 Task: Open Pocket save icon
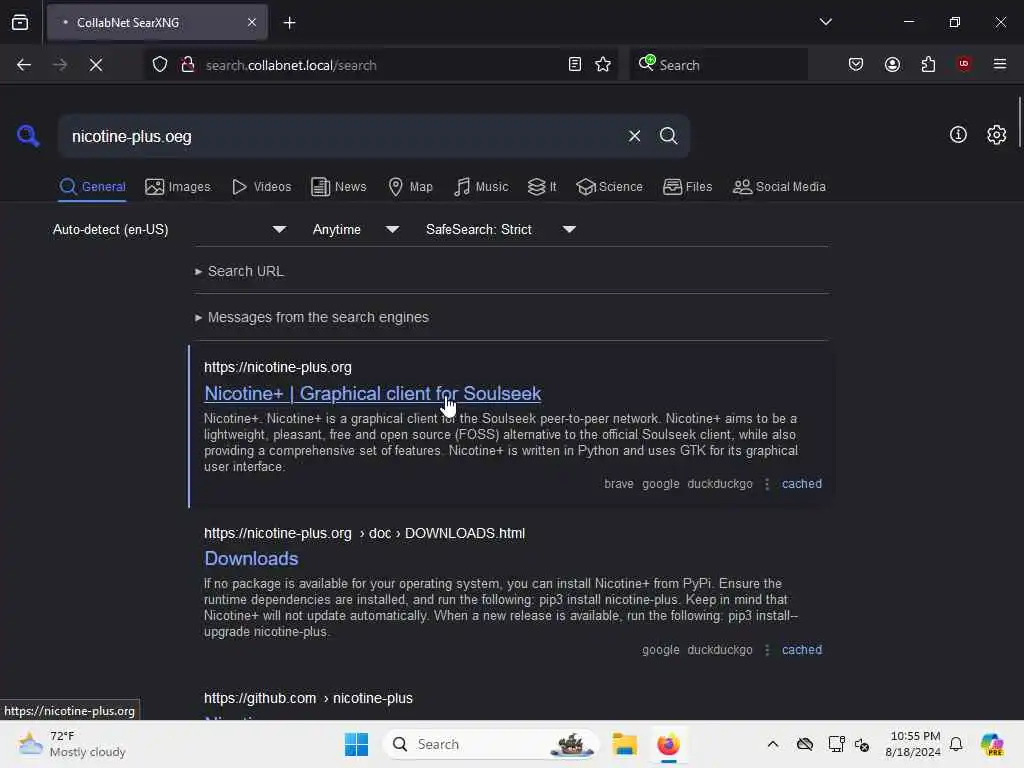pyautogui.click(x=856, y=65)
